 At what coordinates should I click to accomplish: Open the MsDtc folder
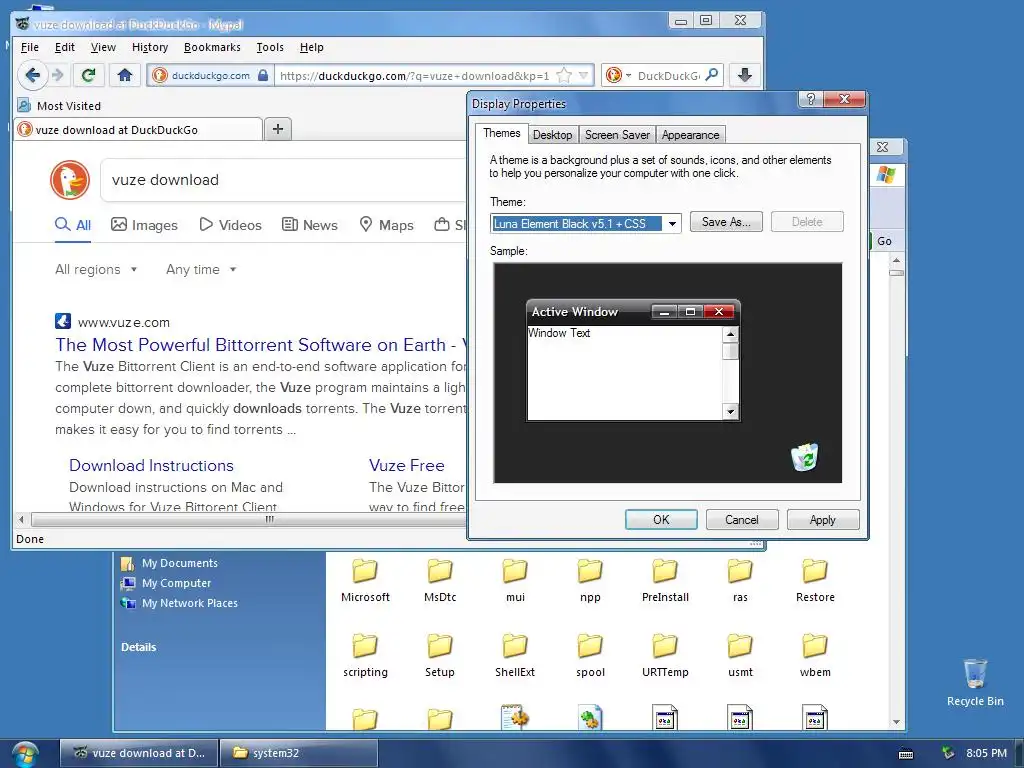tap(440, 580)
